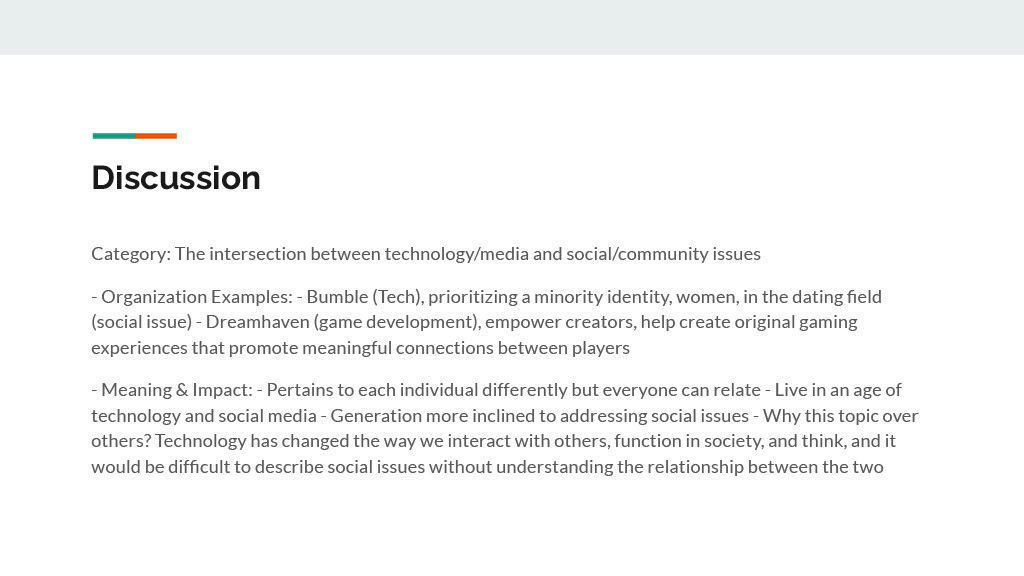Click the 'Meaning & Impact:' label
The width and height of the screenshot is (1024, 576).
pyautogui.click(x=177, y=390)
